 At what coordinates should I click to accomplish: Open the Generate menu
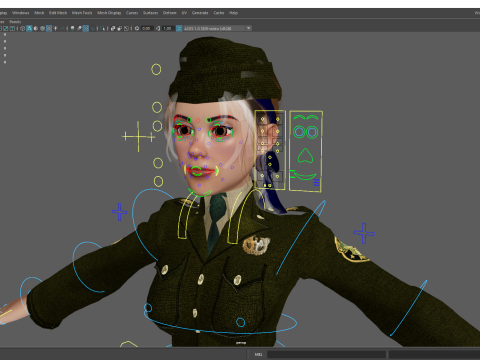(x=200, y=13)
